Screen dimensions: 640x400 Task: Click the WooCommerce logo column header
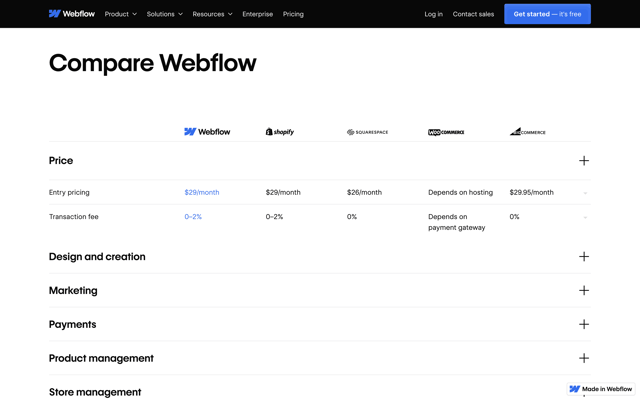(x=446, y=132)
